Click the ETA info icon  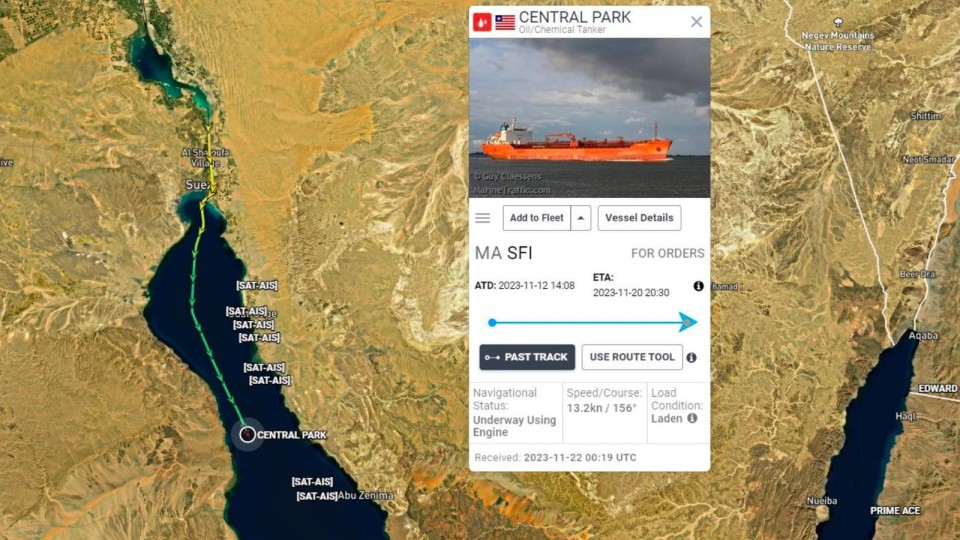[x=698, y=286]
